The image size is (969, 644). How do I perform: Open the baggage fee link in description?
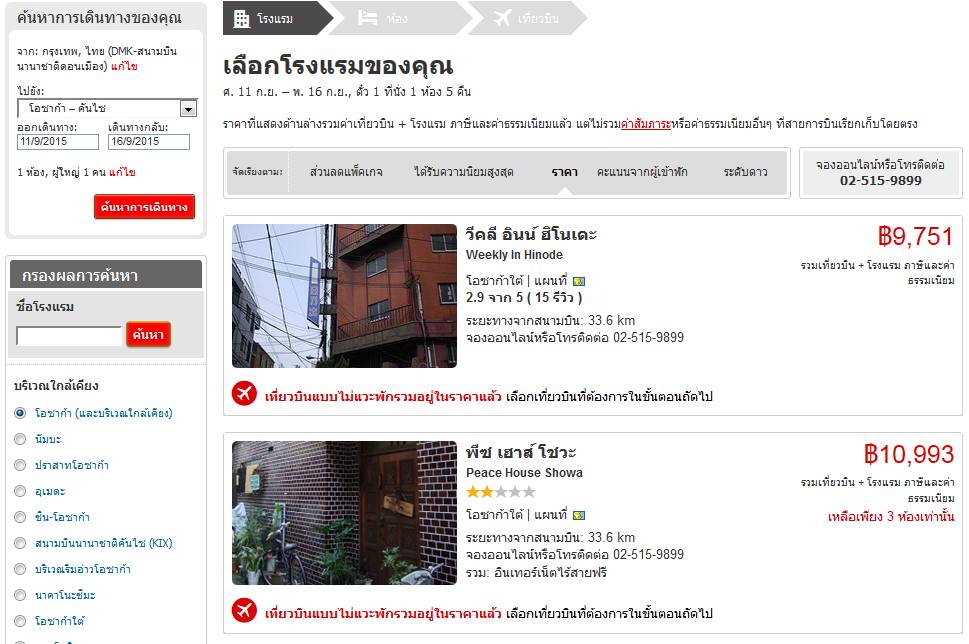tap(645, 124)
